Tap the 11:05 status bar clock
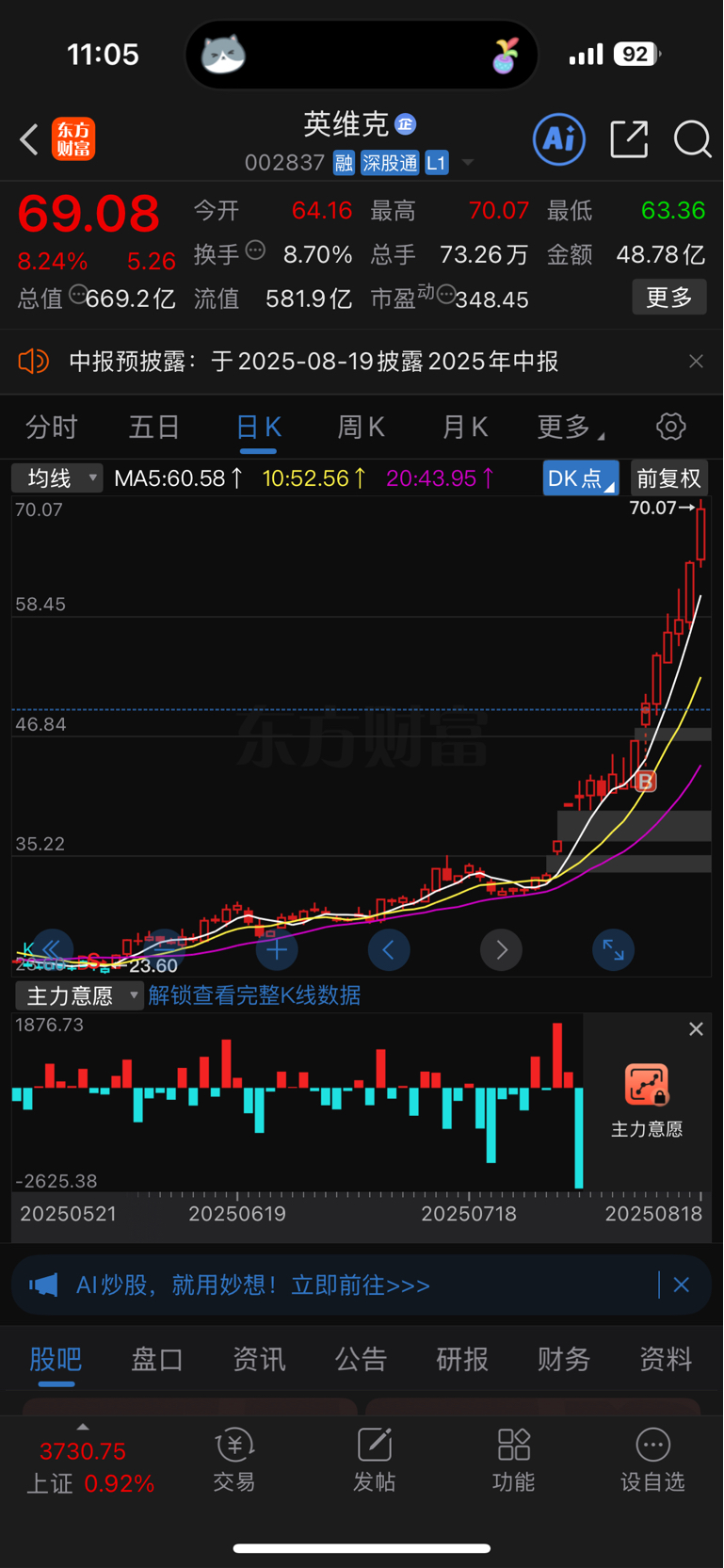This screenshot has width=724, height=1568. [104, 55]
